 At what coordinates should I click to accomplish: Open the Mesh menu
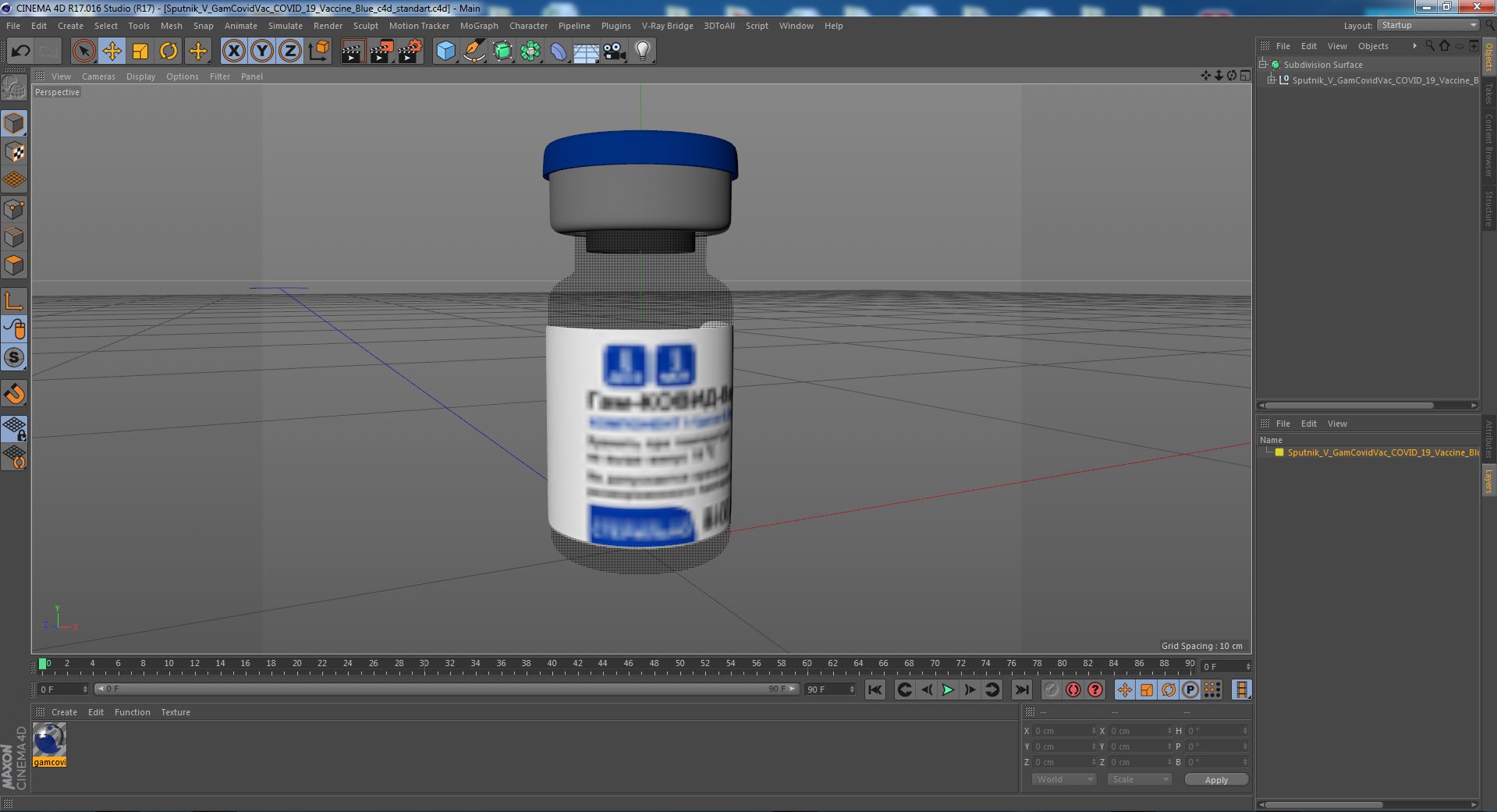coord(171,26)
